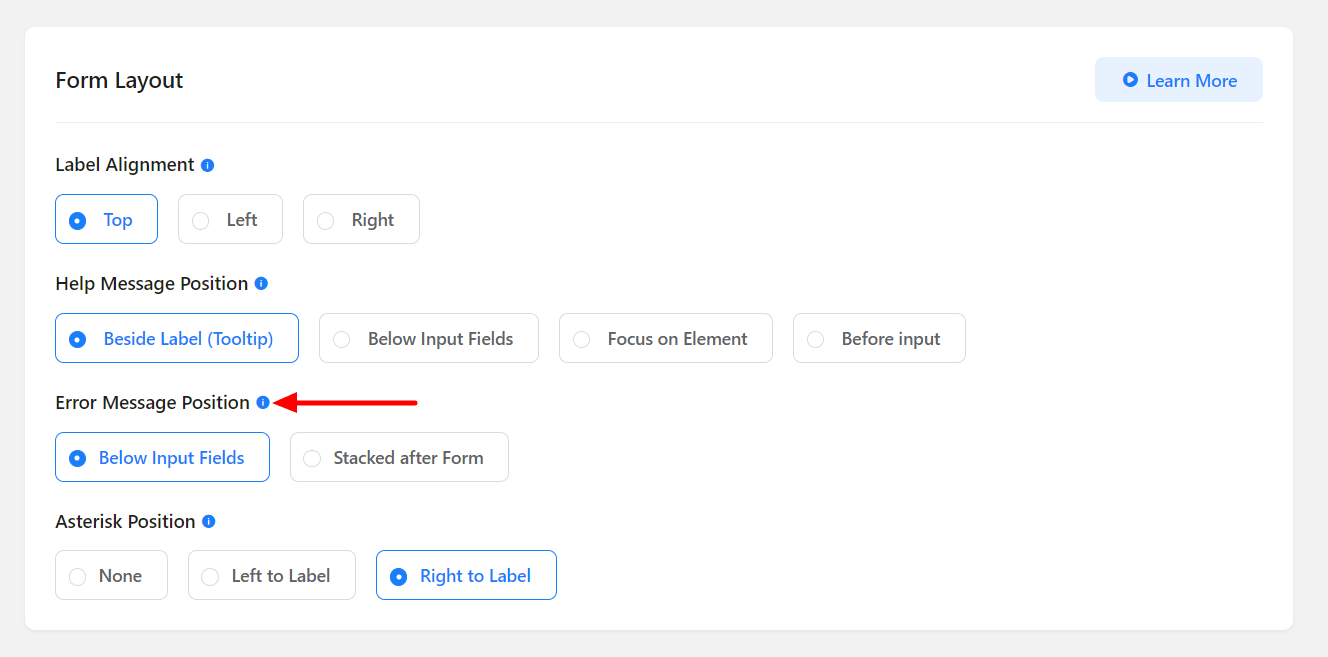Choose Below Input Fields help message option

click(x=429, y=339)
